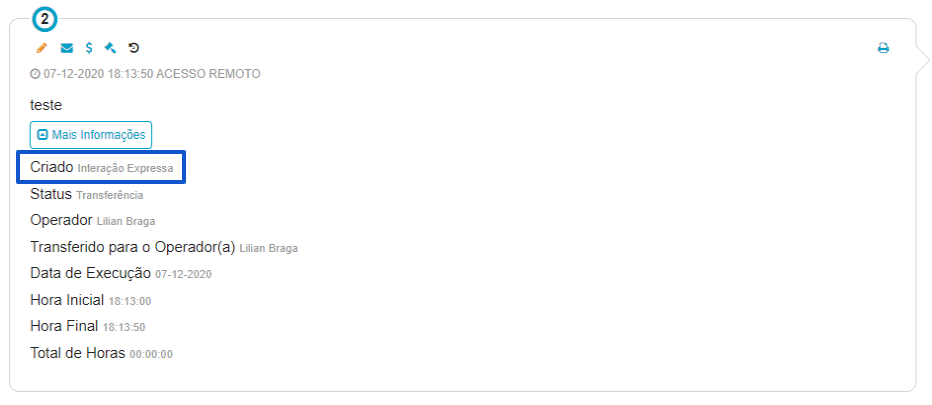Click the Data de Execução date 07-12-2020
Screen dimensions: 932x405
(183, 275)
